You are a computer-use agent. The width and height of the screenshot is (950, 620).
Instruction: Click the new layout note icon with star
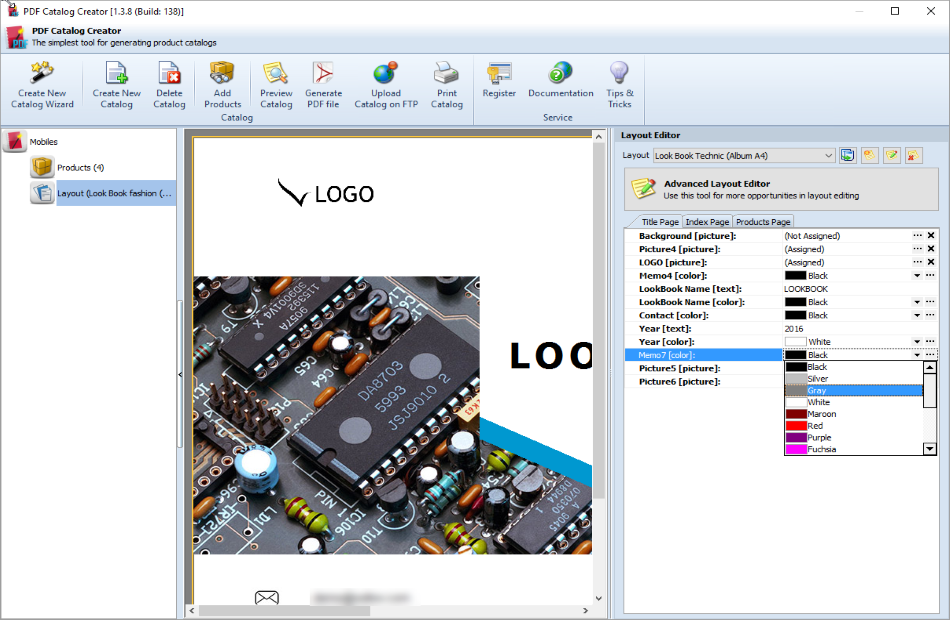869,156
